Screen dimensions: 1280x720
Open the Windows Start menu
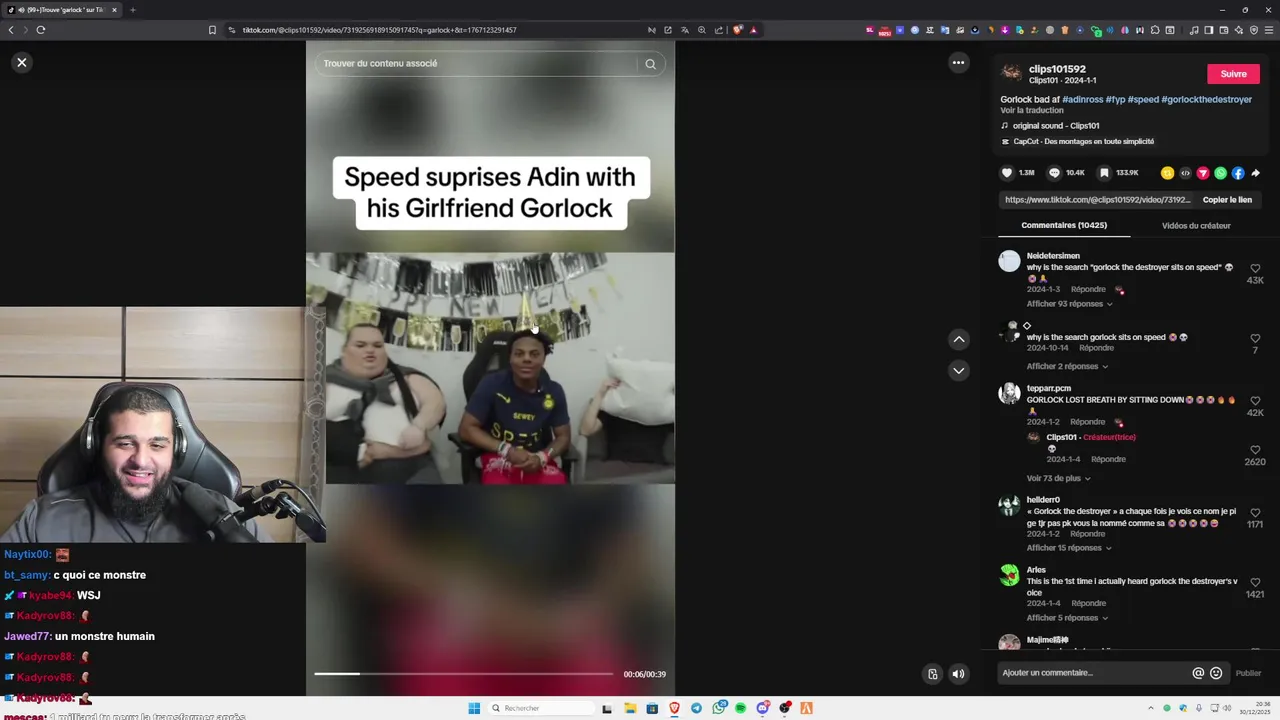click(x=474, y=708)
